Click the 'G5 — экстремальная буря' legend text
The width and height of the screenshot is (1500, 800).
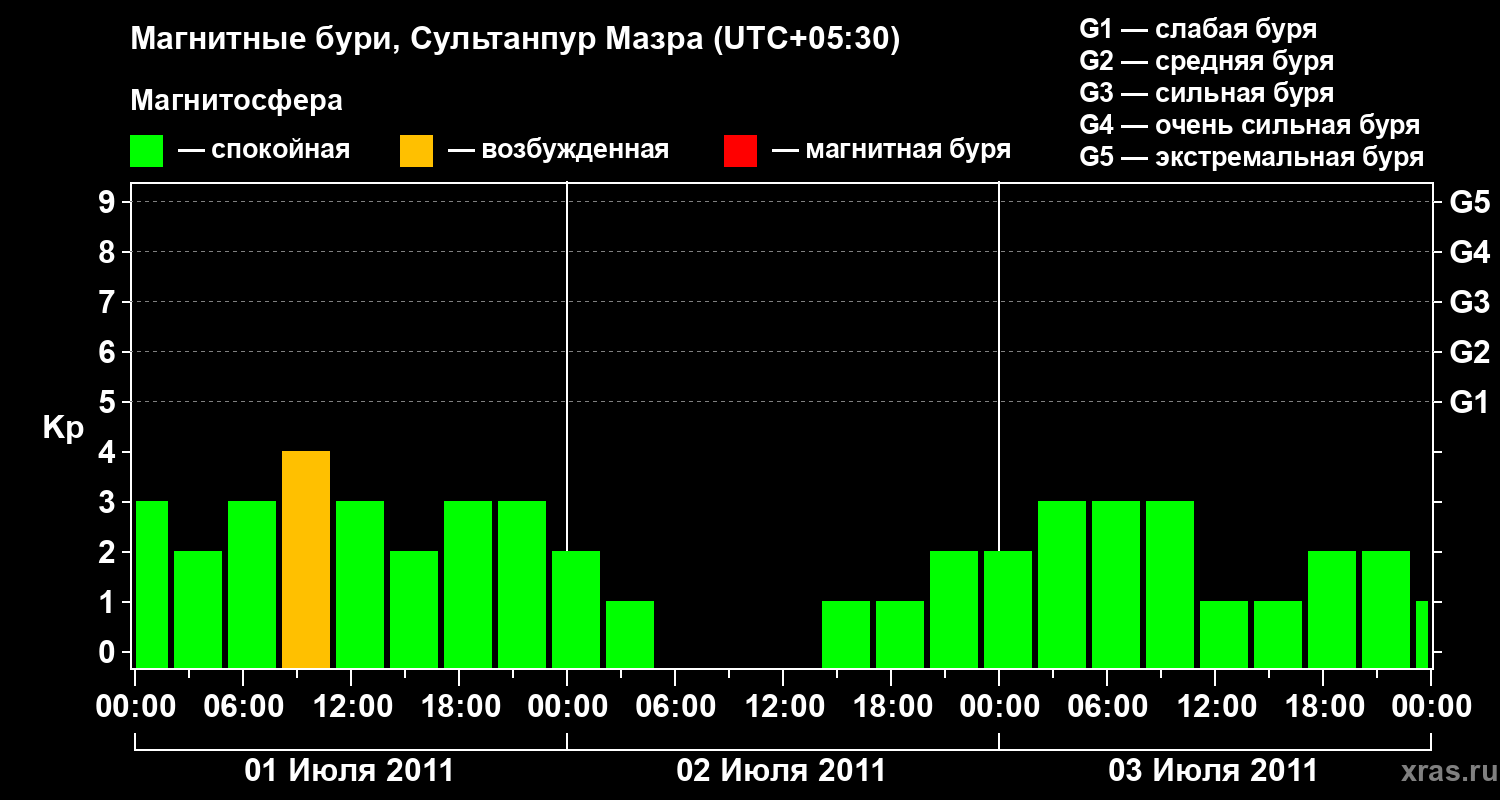[1252, 158]
